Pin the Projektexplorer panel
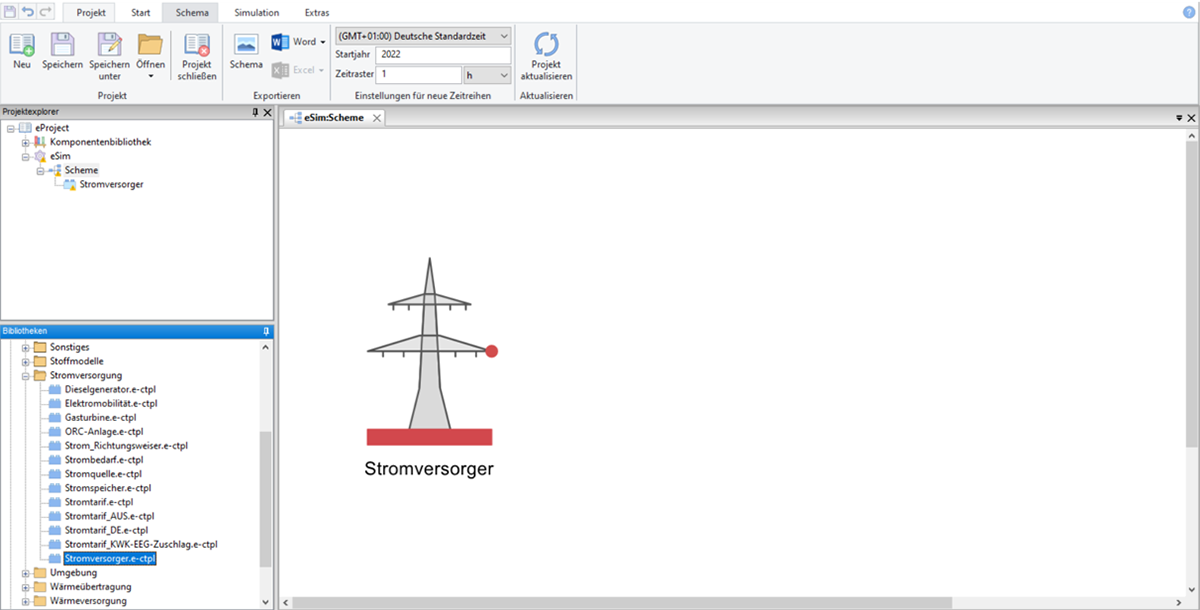The height and width of the screenshot is (610, 1200). (255, 113)
